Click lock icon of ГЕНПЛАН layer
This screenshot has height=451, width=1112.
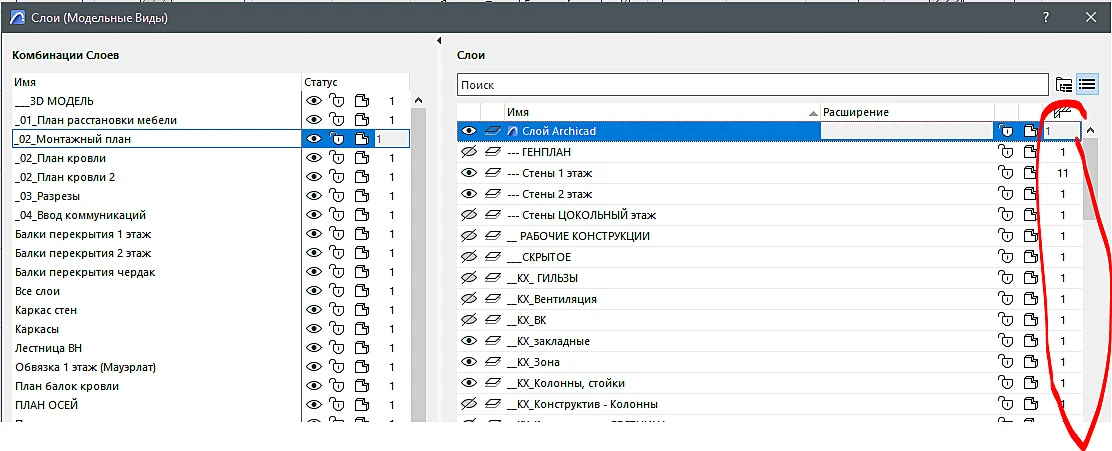pos(1006,152)
